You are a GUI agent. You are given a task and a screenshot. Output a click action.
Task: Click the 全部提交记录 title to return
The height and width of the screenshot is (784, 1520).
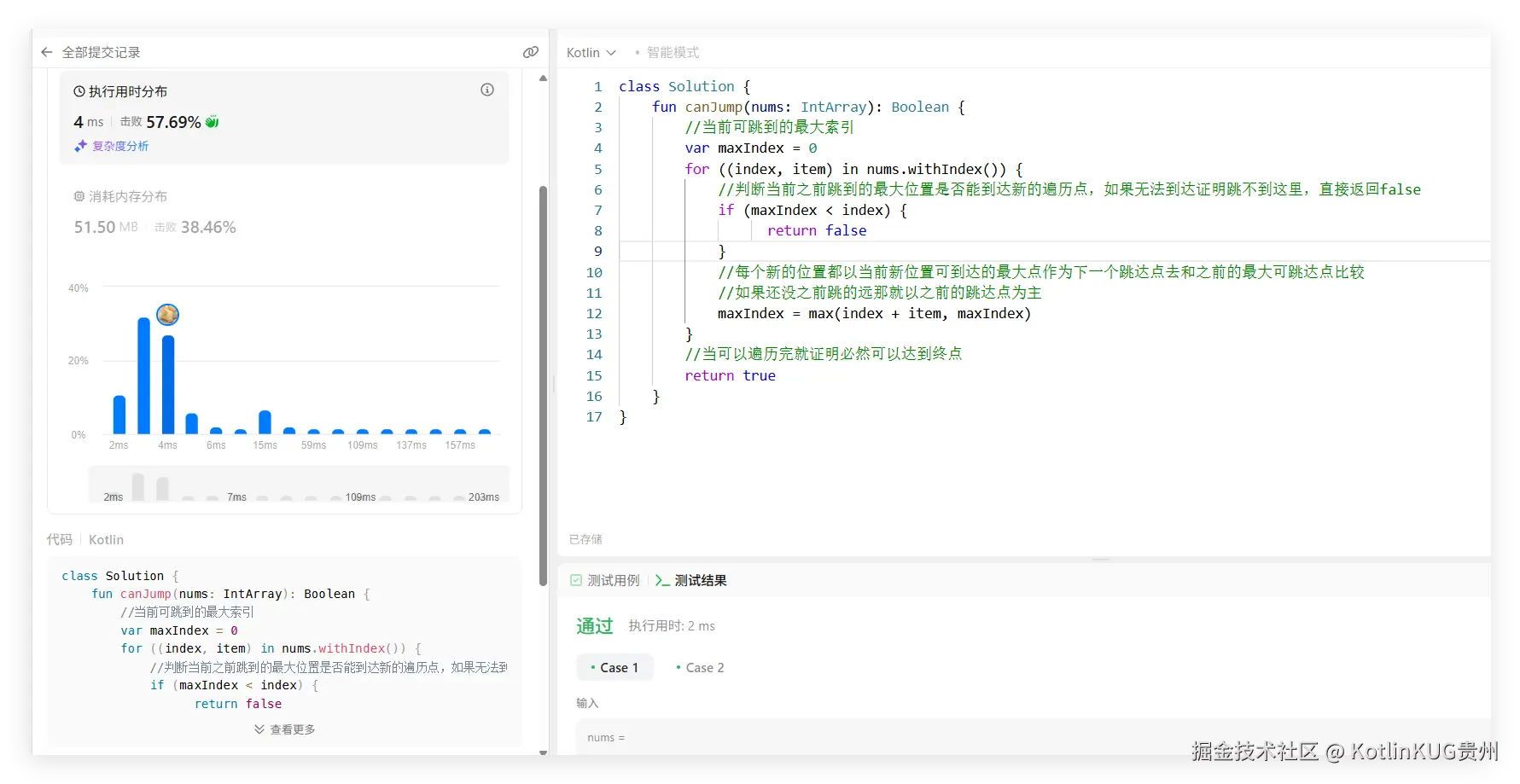coord(102,51)
